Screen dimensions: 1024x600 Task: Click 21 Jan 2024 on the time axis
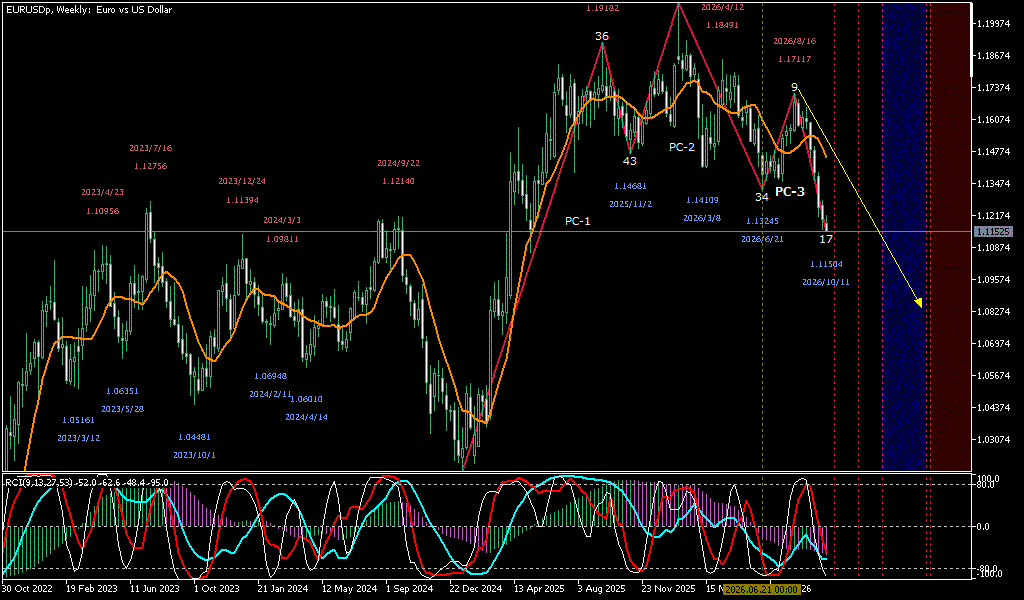(282, 588)
